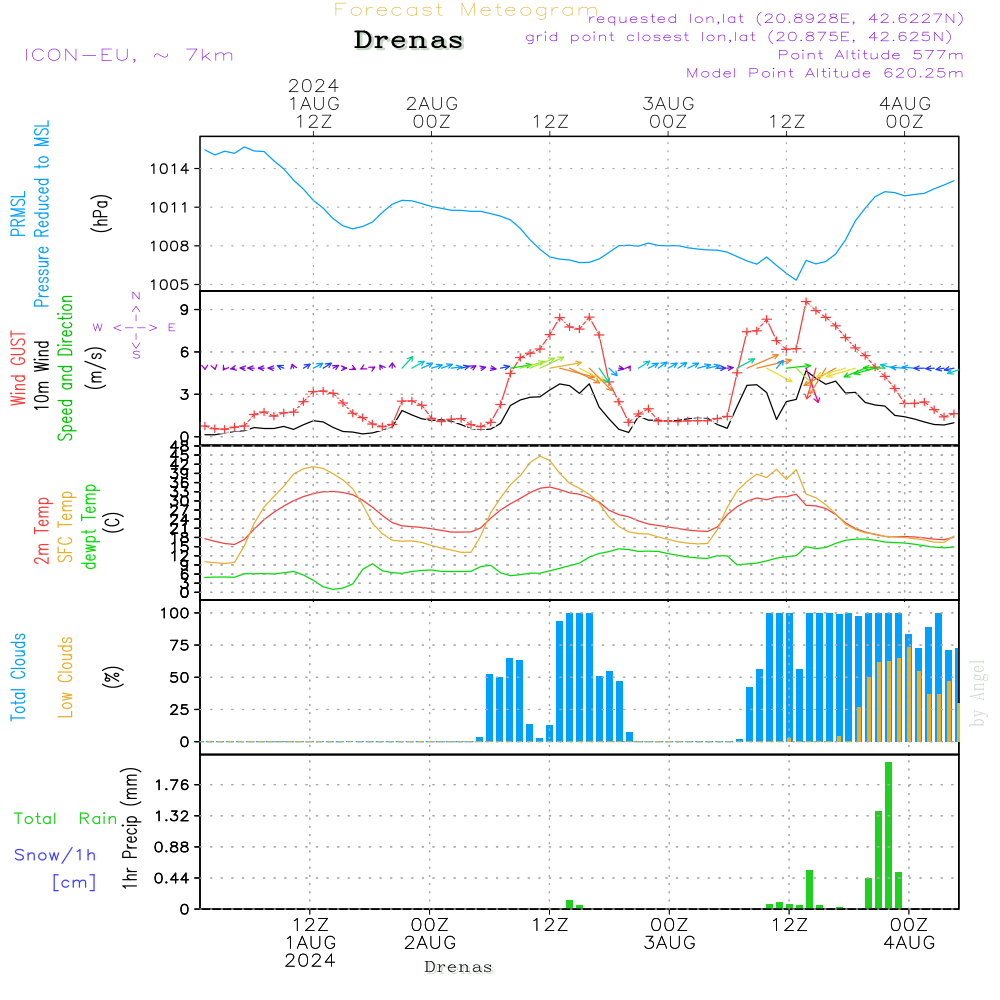Click the '3AUG 00Z' label above the pressure chart
Image resolution: width=1000 pixels, height=1000 pixels.
668,112
